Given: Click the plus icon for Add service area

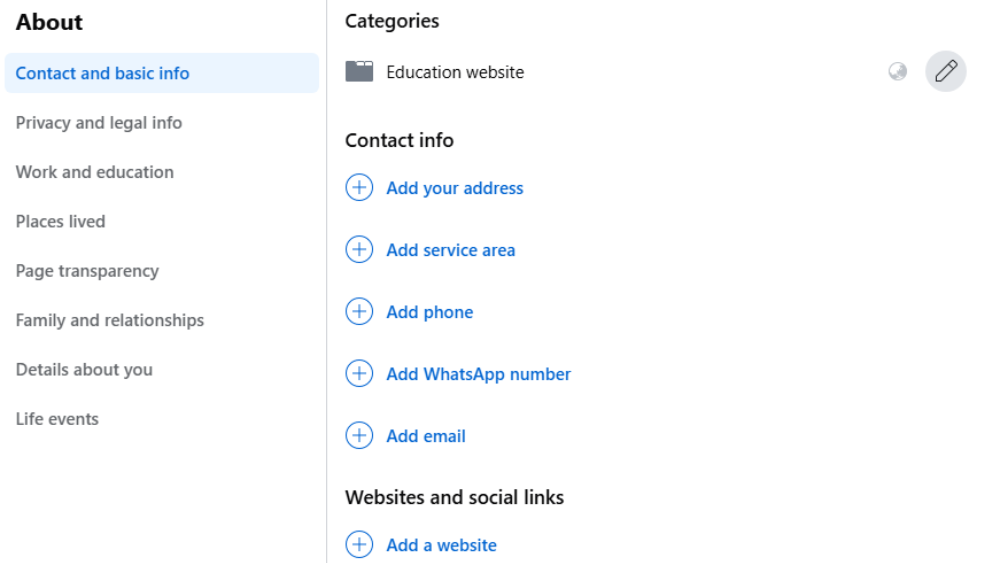Looking at the screenshot, I should (x=359, y=249).
